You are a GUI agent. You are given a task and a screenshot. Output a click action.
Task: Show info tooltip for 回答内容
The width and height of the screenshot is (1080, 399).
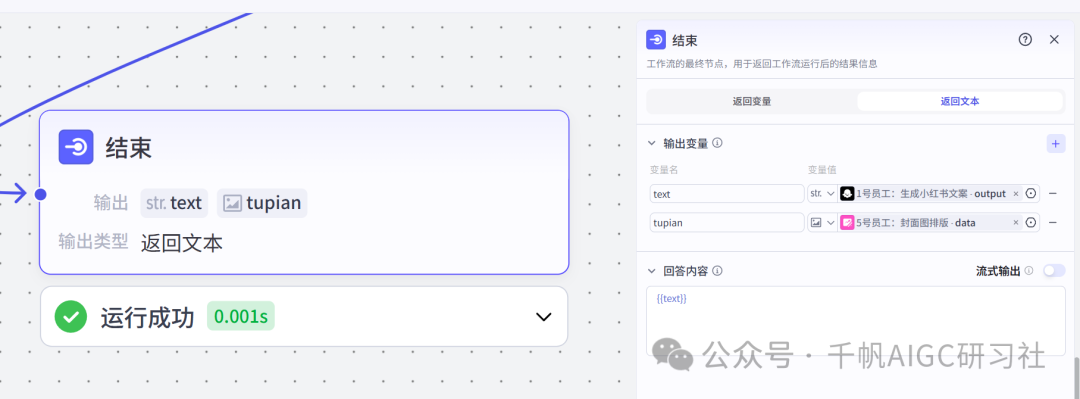pyautogui.click(x=717, y=271)
